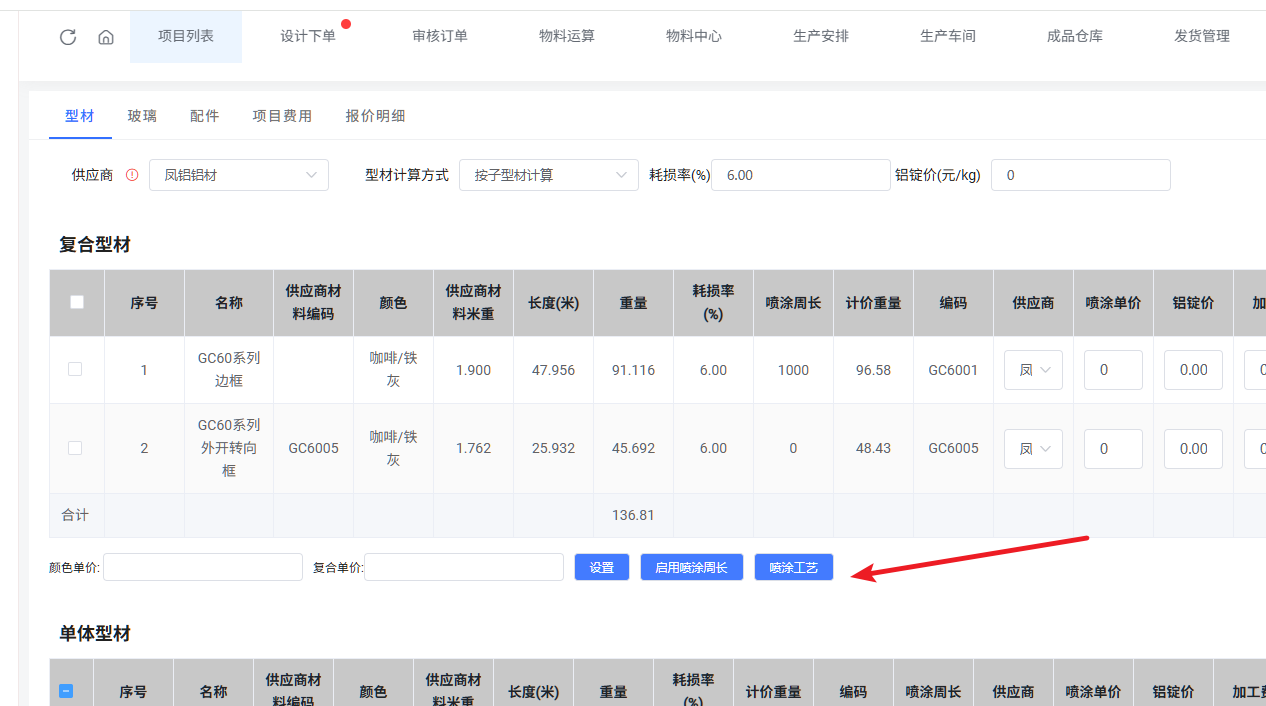Open row 2 supplier dropdown in table
Screen dimensions: 1266x706
1033,449
